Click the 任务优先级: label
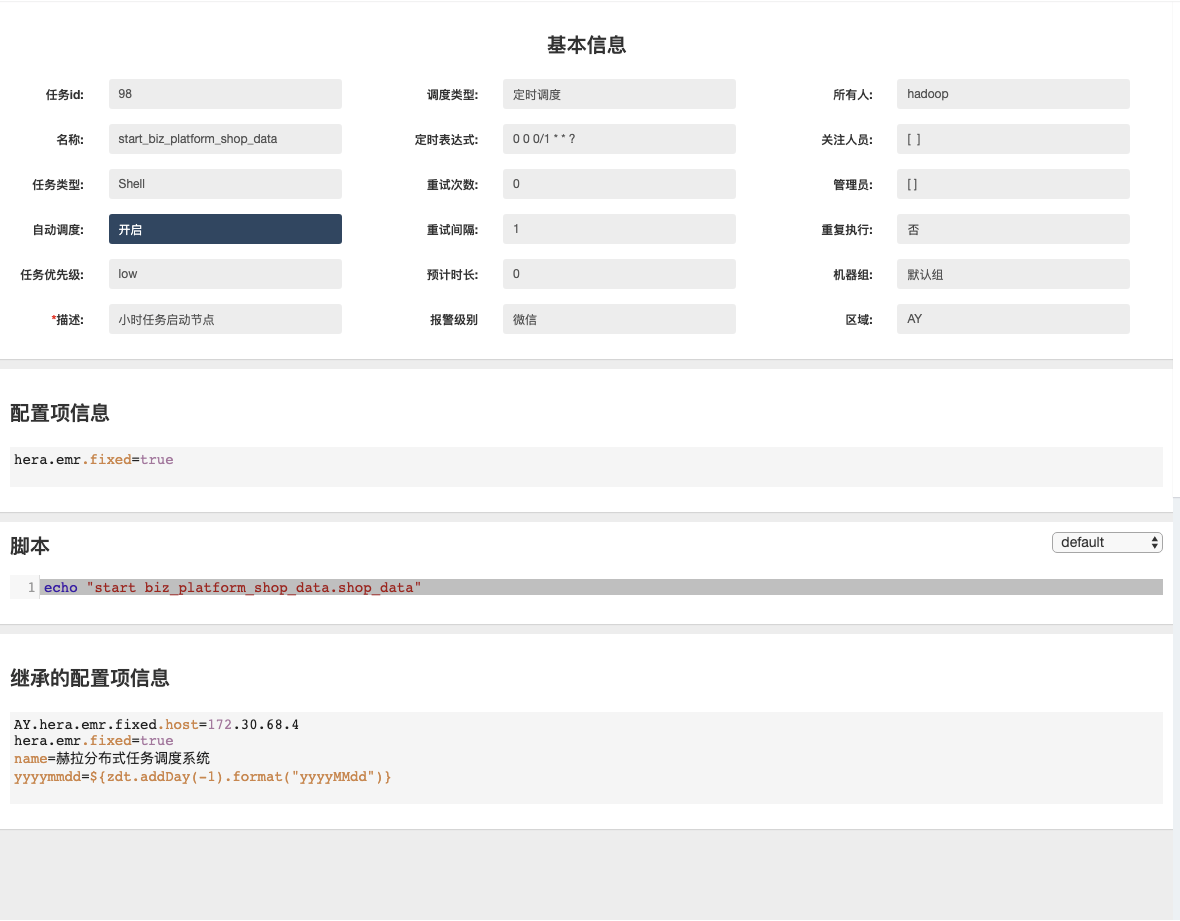 pyautogui.click(x=52, y=275)
